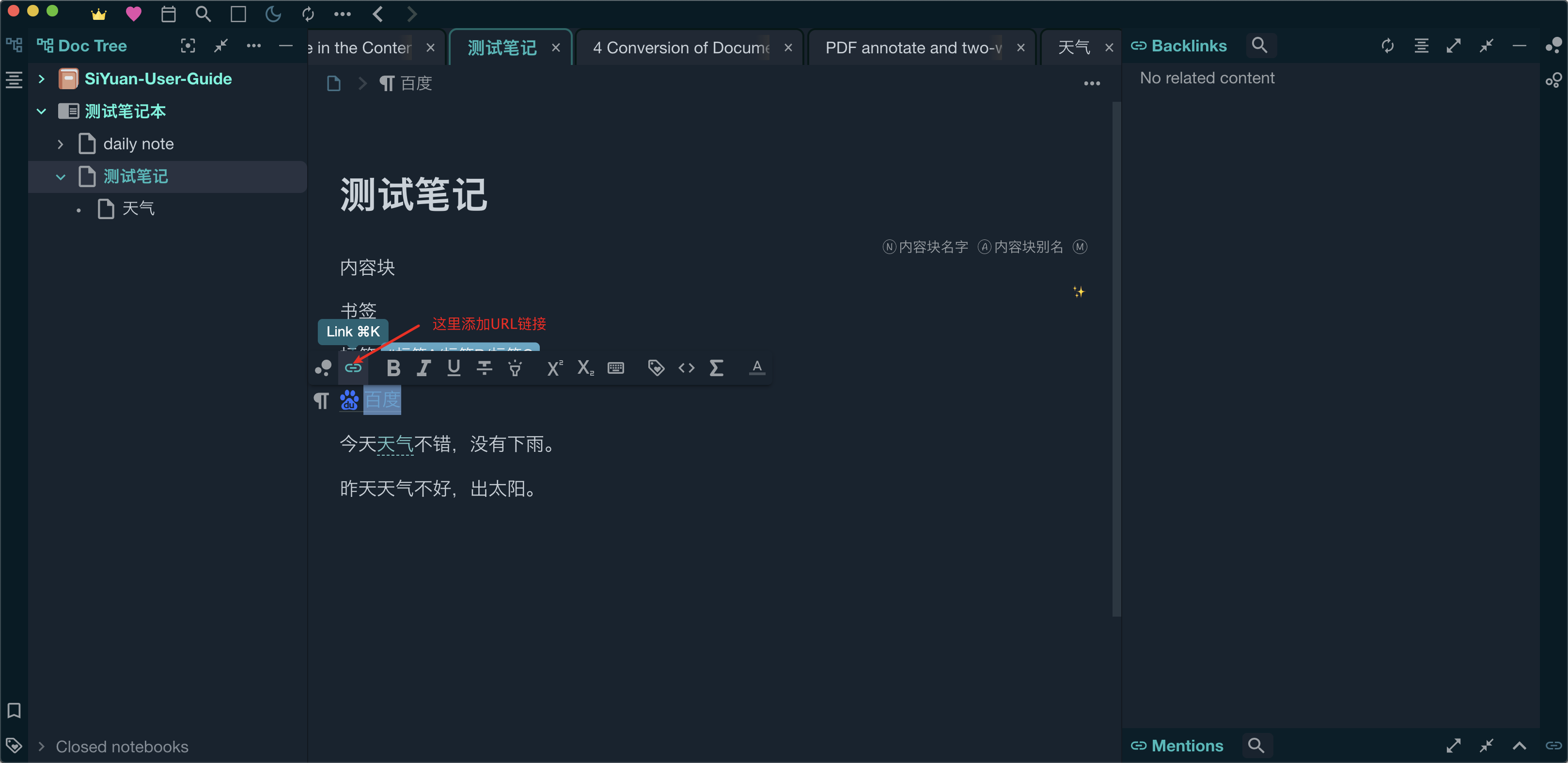
Task: Click the Link button in toolbar
Action: coord(354,368)
